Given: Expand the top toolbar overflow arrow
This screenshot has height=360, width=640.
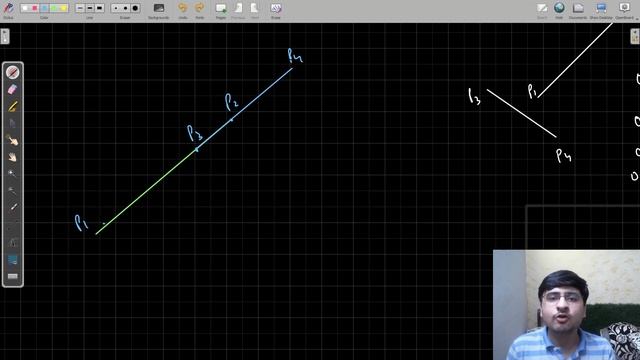Looking at the screenshot, I should [637, 19].
